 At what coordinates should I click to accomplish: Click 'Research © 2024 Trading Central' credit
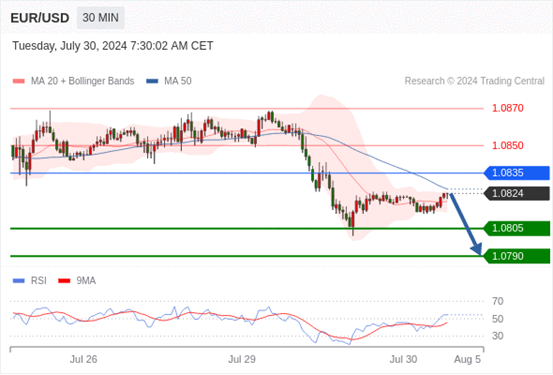(474, 81)
